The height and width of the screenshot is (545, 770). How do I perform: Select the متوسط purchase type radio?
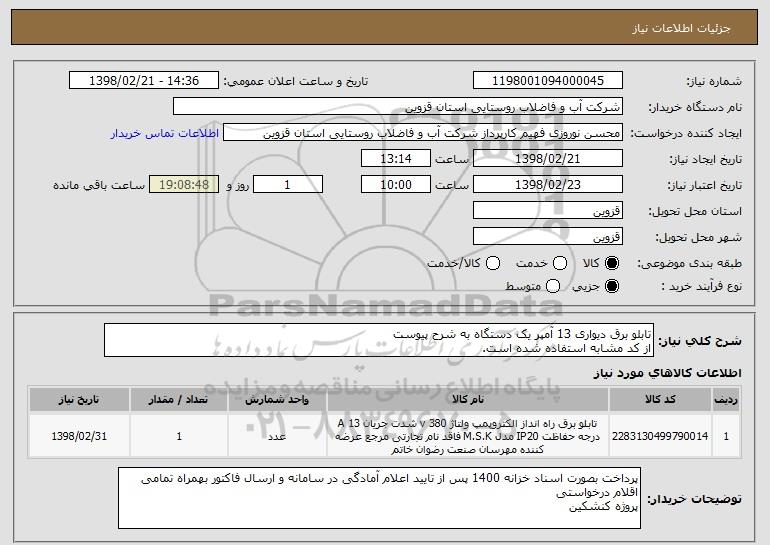553,286
